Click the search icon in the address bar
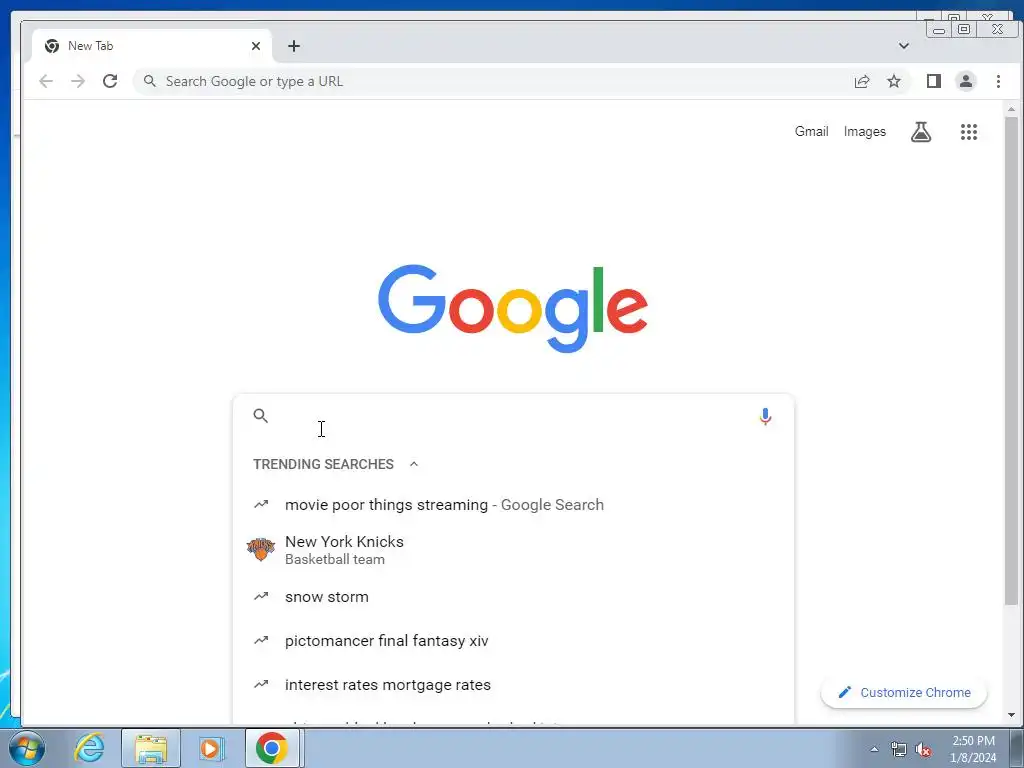The image size is (1024, 768). click(x=150, y=81)
